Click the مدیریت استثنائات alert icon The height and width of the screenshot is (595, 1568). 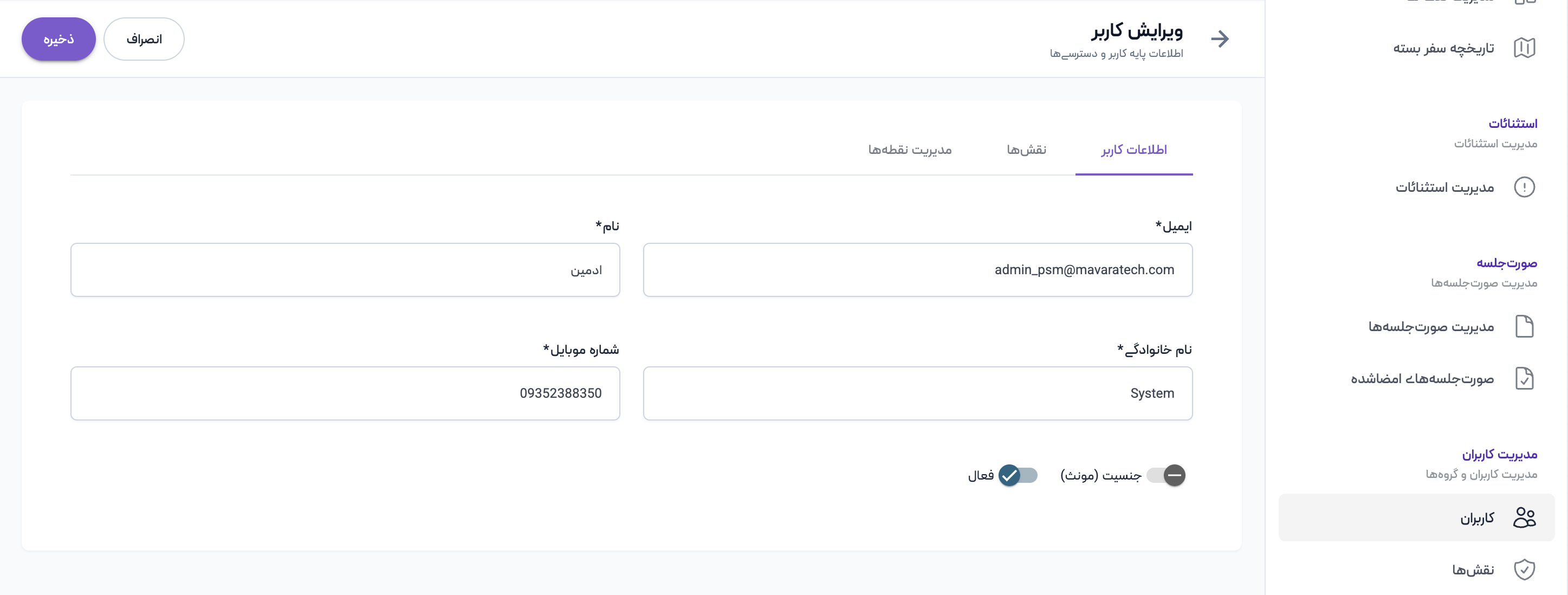coord(1524,187)
